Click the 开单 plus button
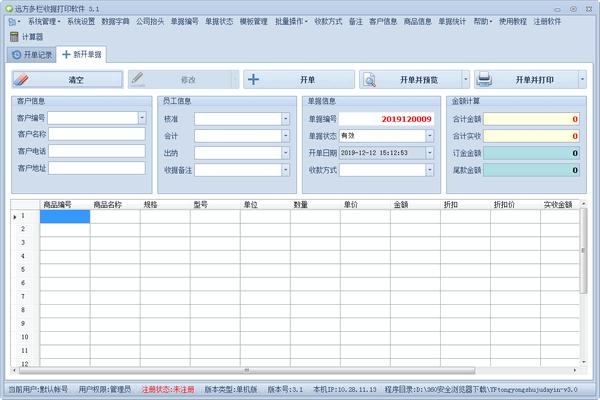 (299, 80)
